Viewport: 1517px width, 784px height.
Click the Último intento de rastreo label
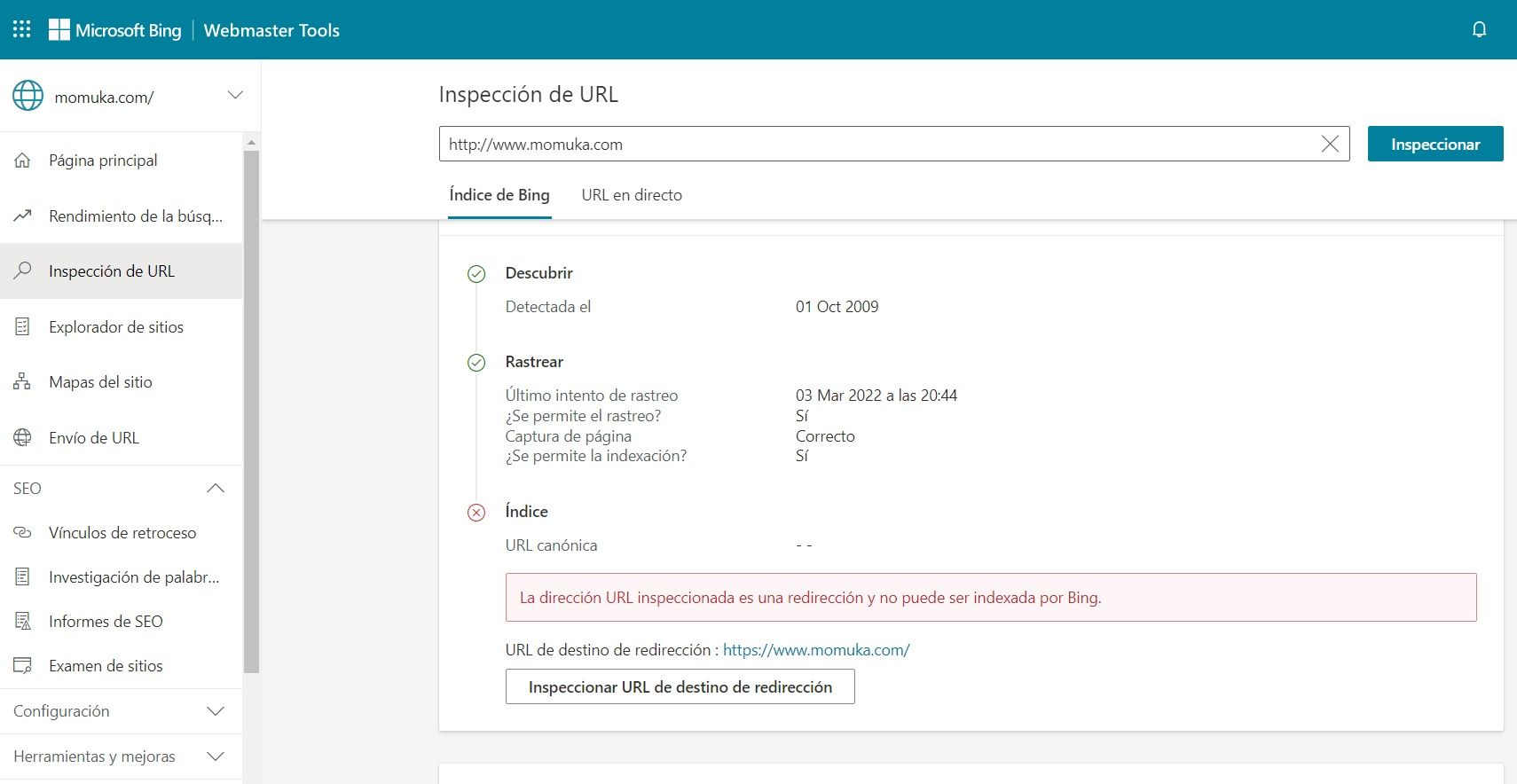[x=592, y=395]
